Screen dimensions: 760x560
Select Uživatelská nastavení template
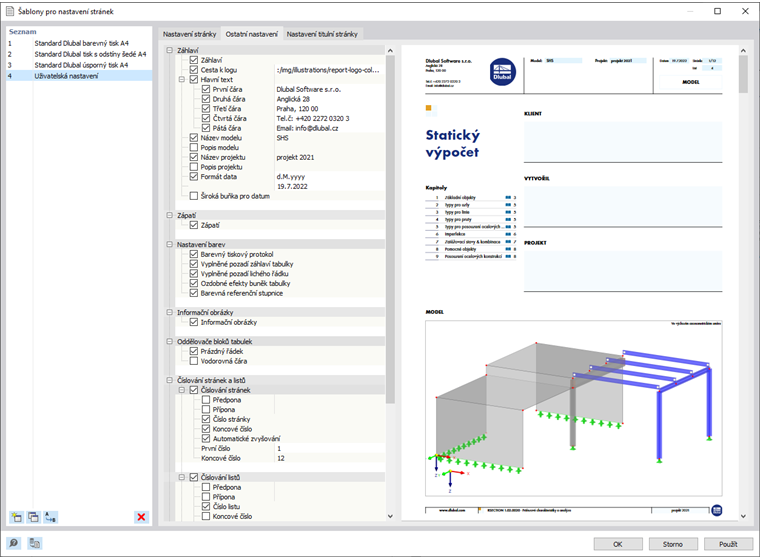tap(79, 76)
